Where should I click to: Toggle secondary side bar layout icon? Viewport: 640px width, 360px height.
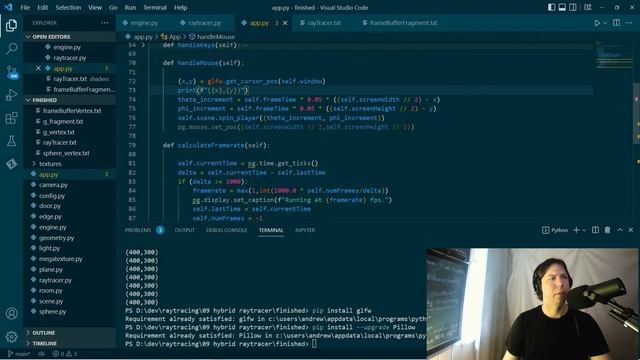pyautogui.click(x=573, y=7)
